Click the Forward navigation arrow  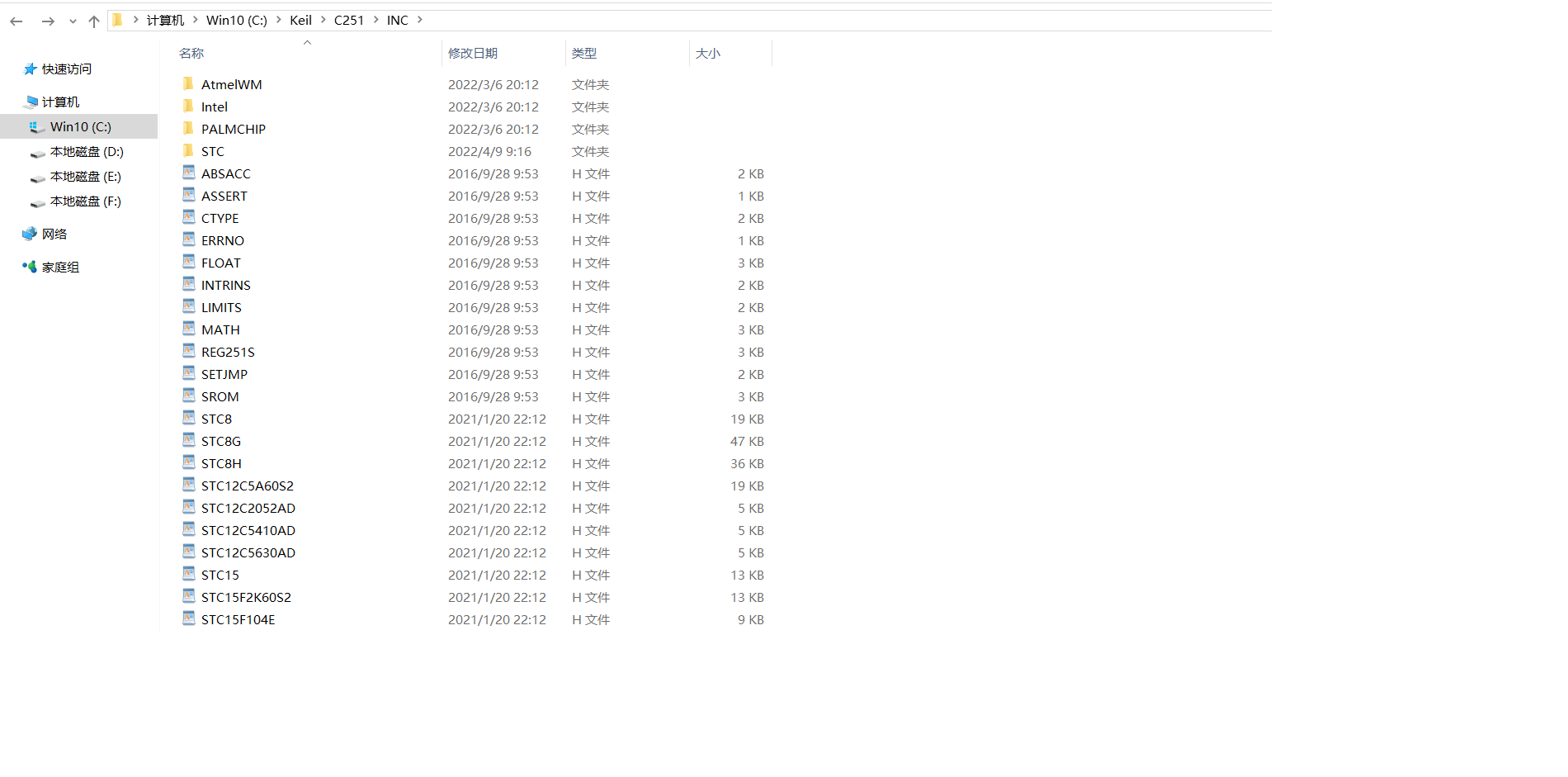pos(48,21)
